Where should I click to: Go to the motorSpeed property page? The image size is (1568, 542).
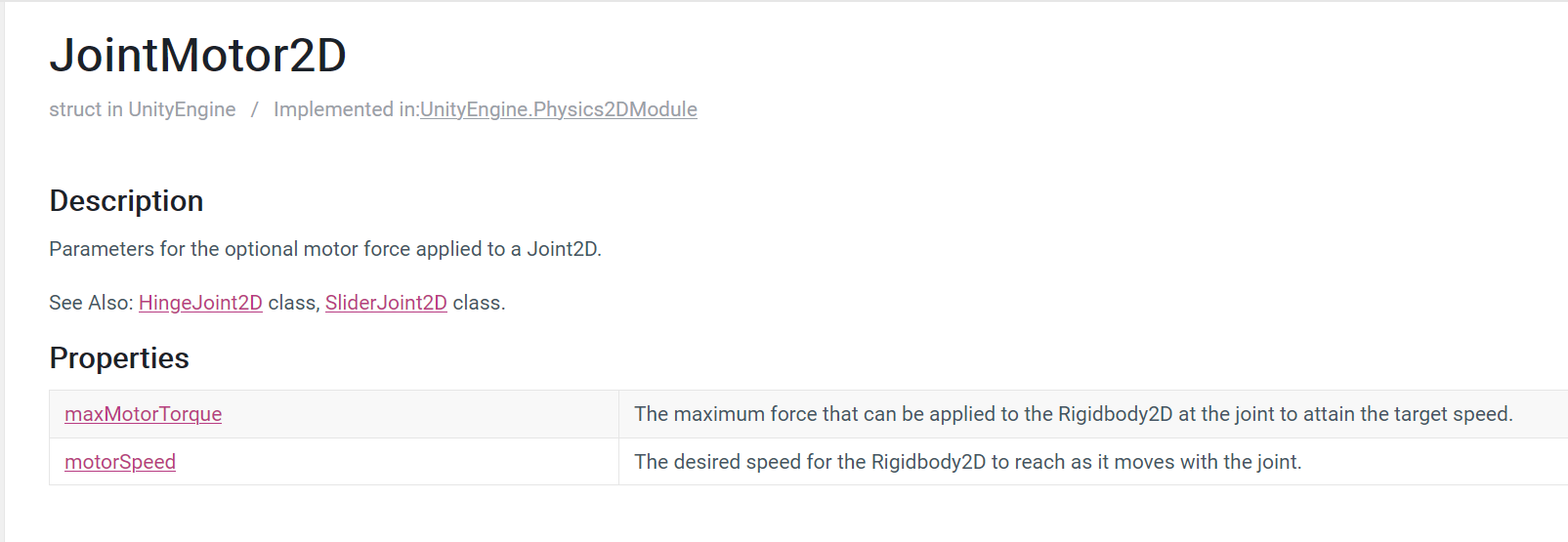tap(120, 462)
